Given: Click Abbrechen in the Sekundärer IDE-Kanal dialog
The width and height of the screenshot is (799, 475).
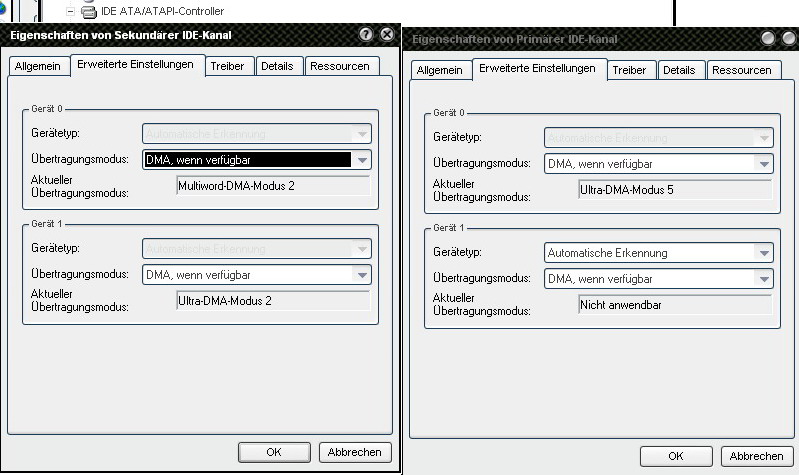Looking at the screenshot, I should click(355, 452).
